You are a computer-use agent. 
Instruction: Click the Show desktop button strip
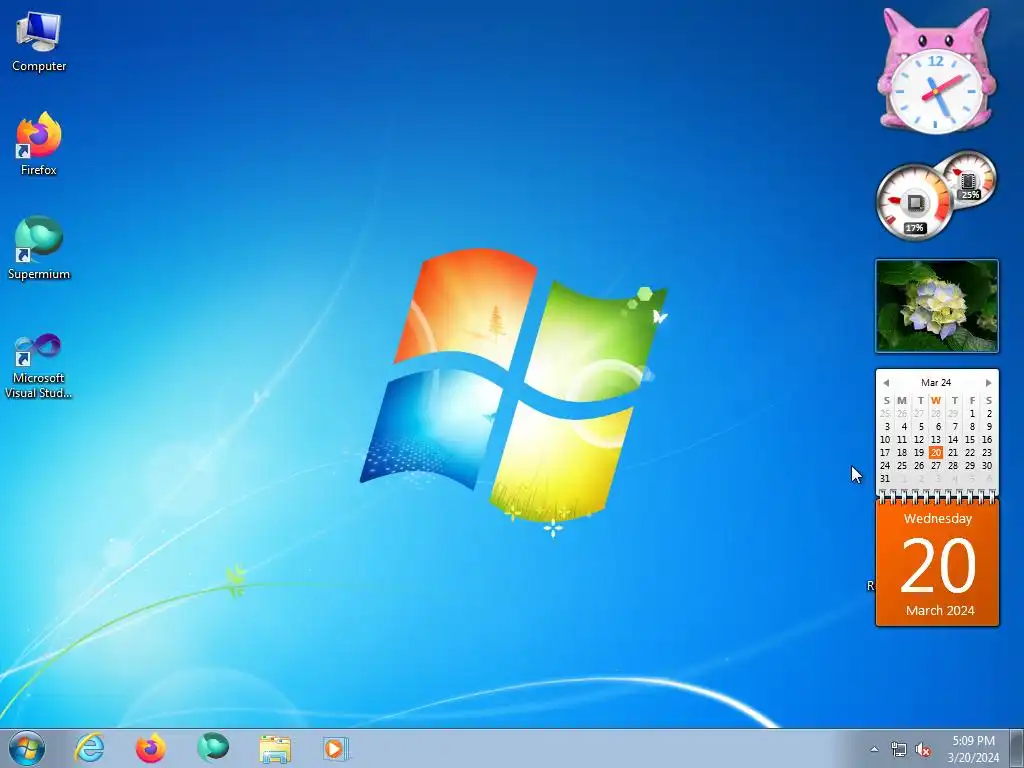click(x=1016, y=749)
